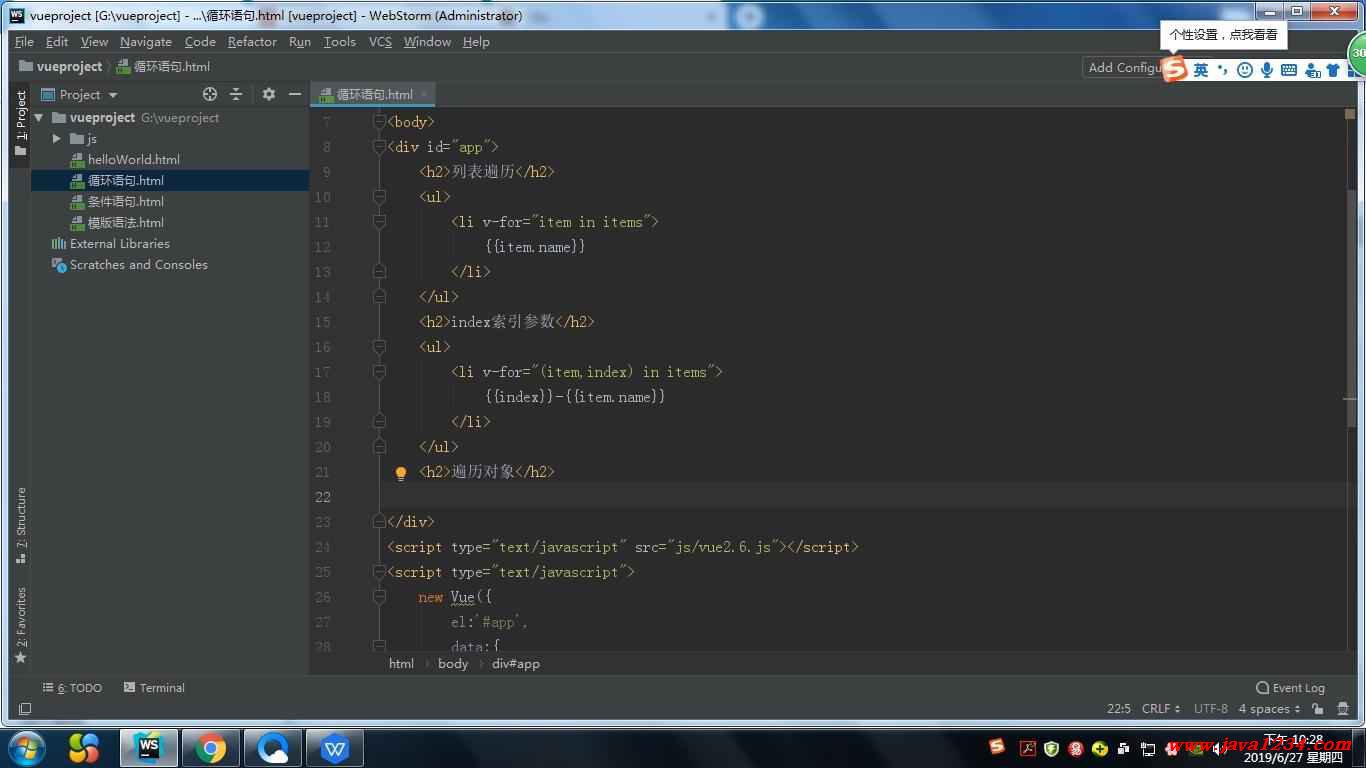Open CRLF line separator dropdown
The width and height of the screenshot is (1366, 768).
(1161, 709)
